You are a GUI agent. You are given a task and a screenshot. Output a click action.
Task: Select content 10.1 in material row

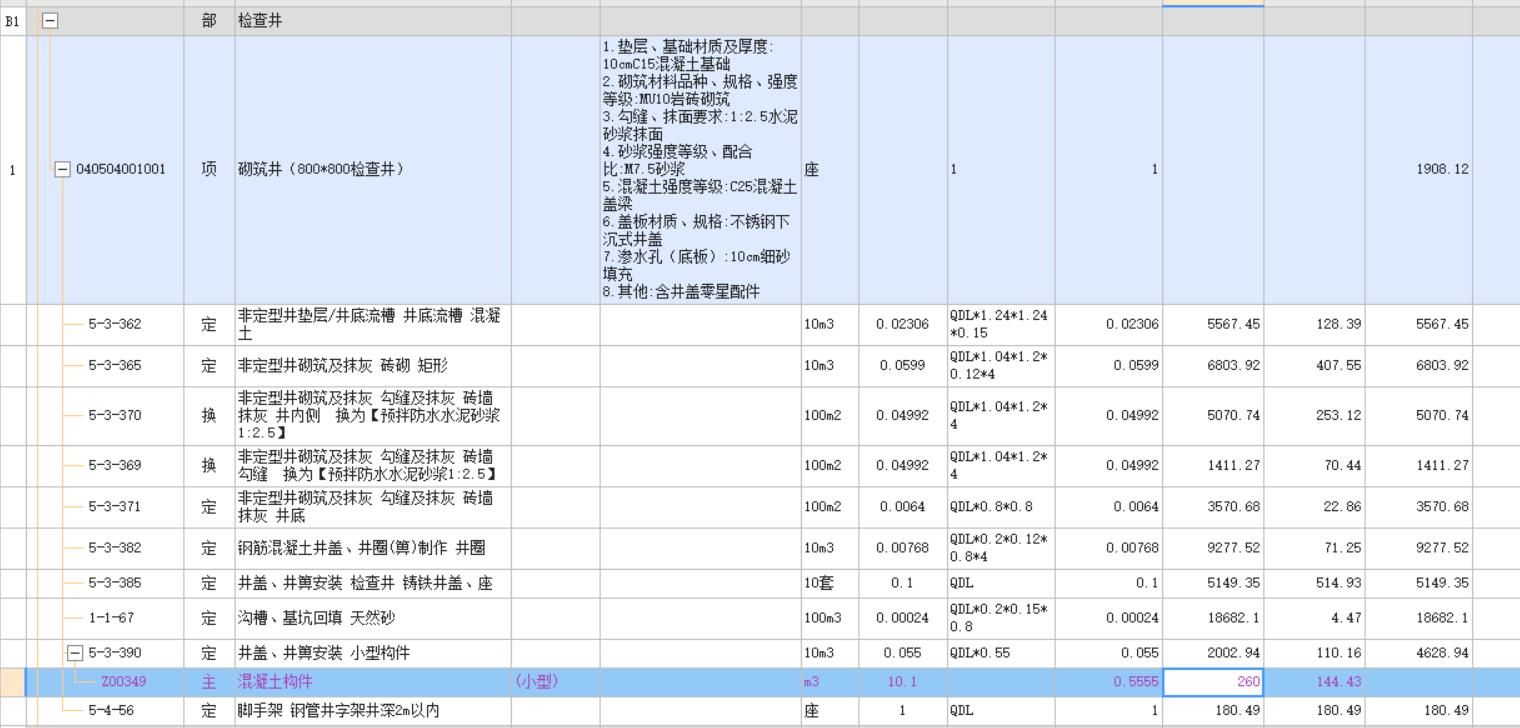902,682
